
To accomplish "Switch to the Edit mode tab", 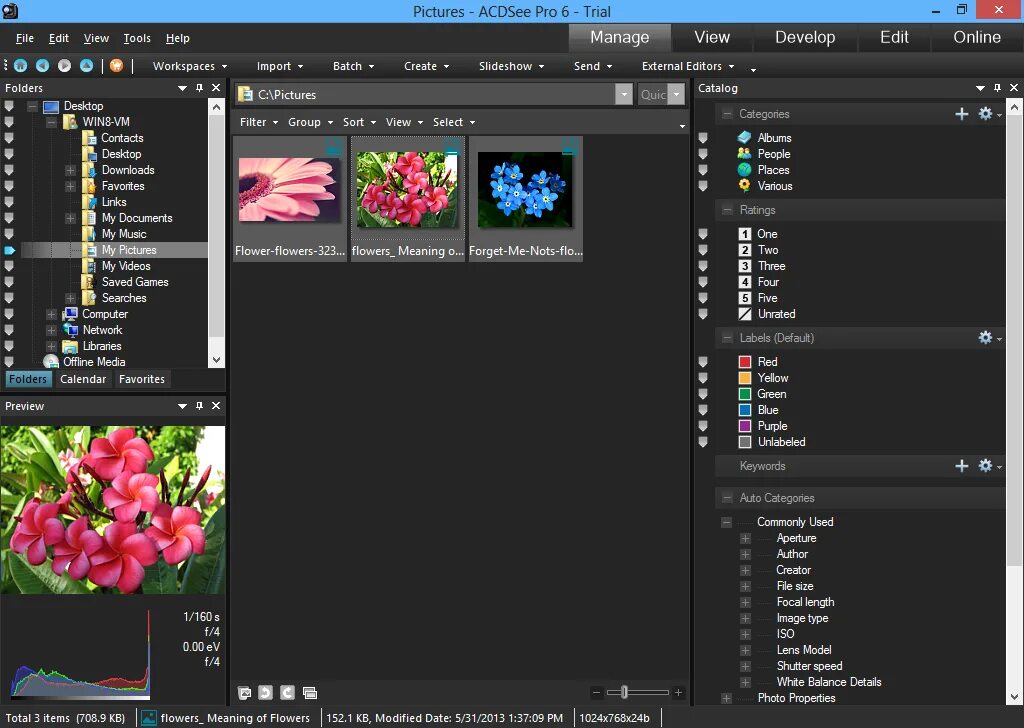I will pyautogui.click(x=894, y=37).
